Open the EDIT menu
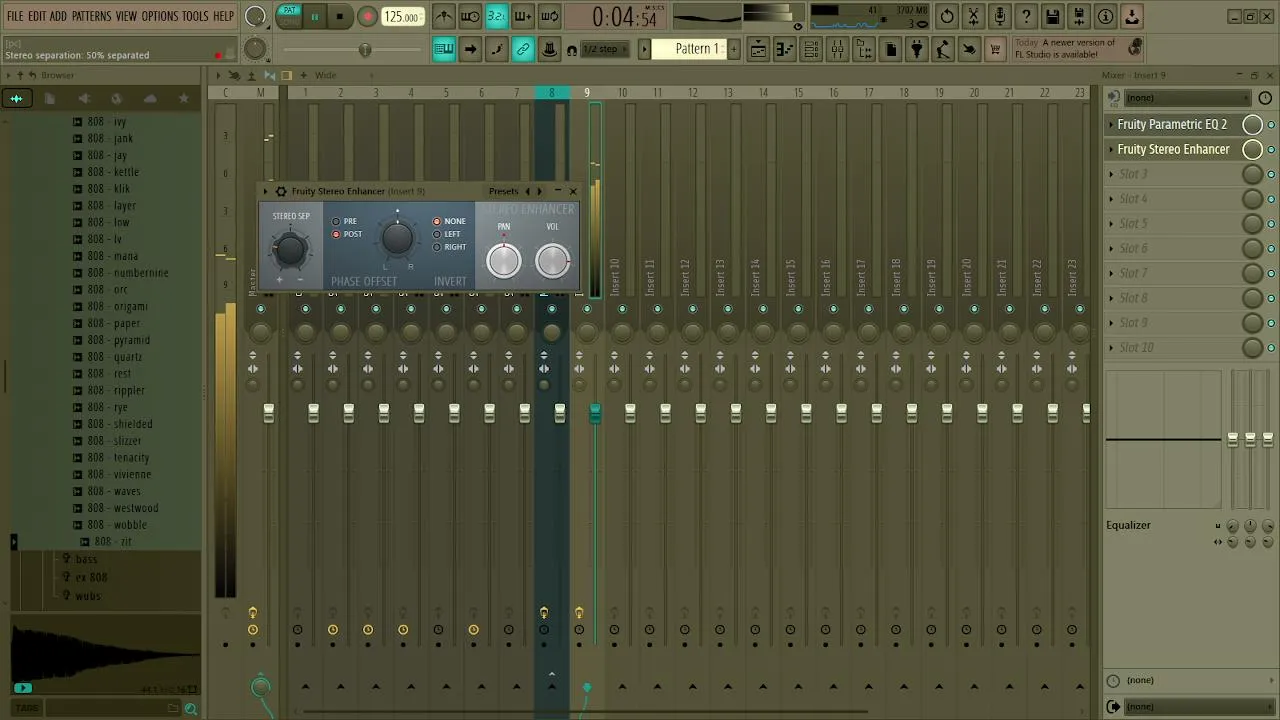The height and width of the screenshot is (720, 1280). tap(37, 16)
